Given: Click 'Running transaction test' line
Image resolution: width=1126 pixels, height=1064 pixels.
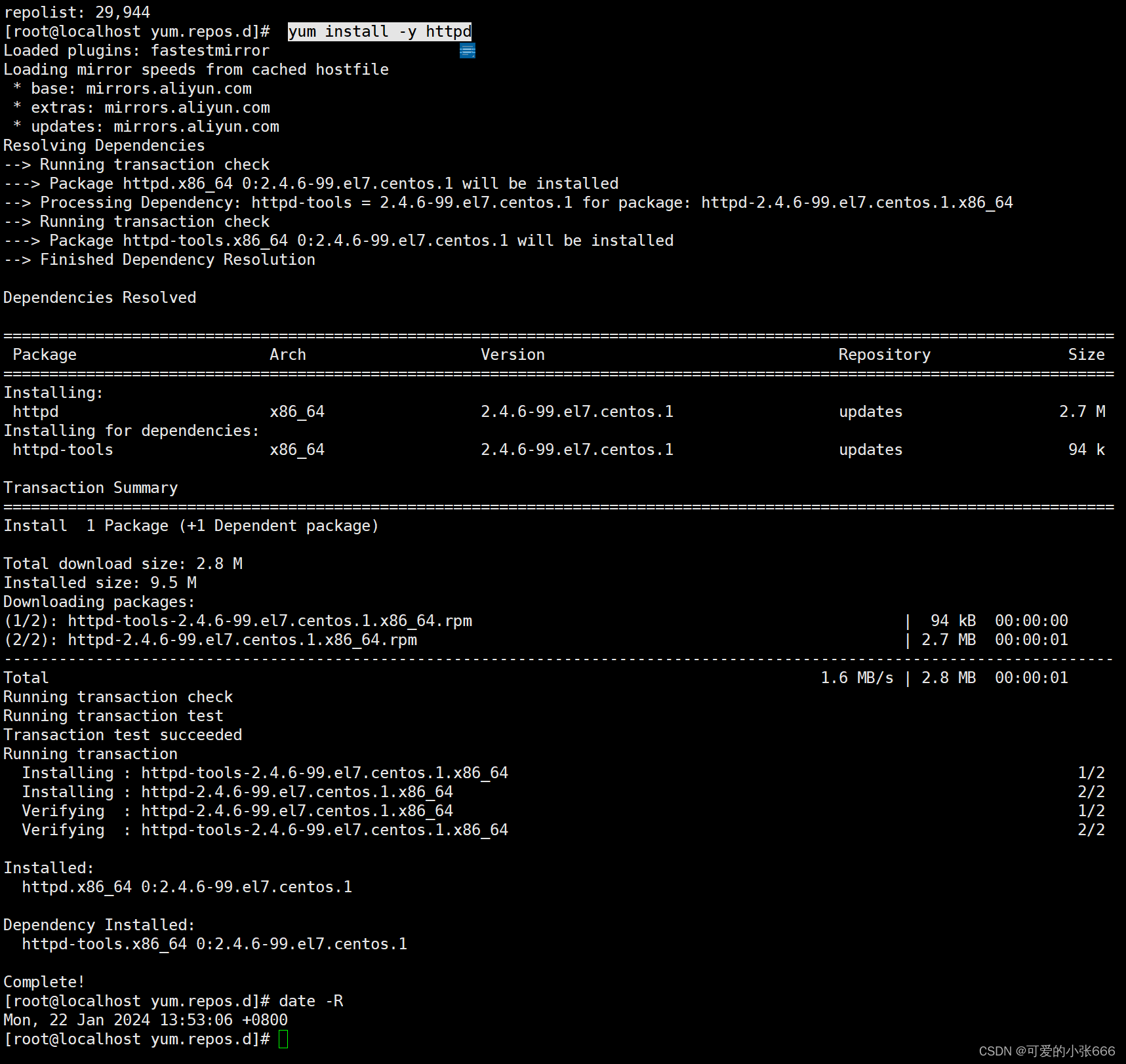Looking at the screenshot, I should pos(113,716).
